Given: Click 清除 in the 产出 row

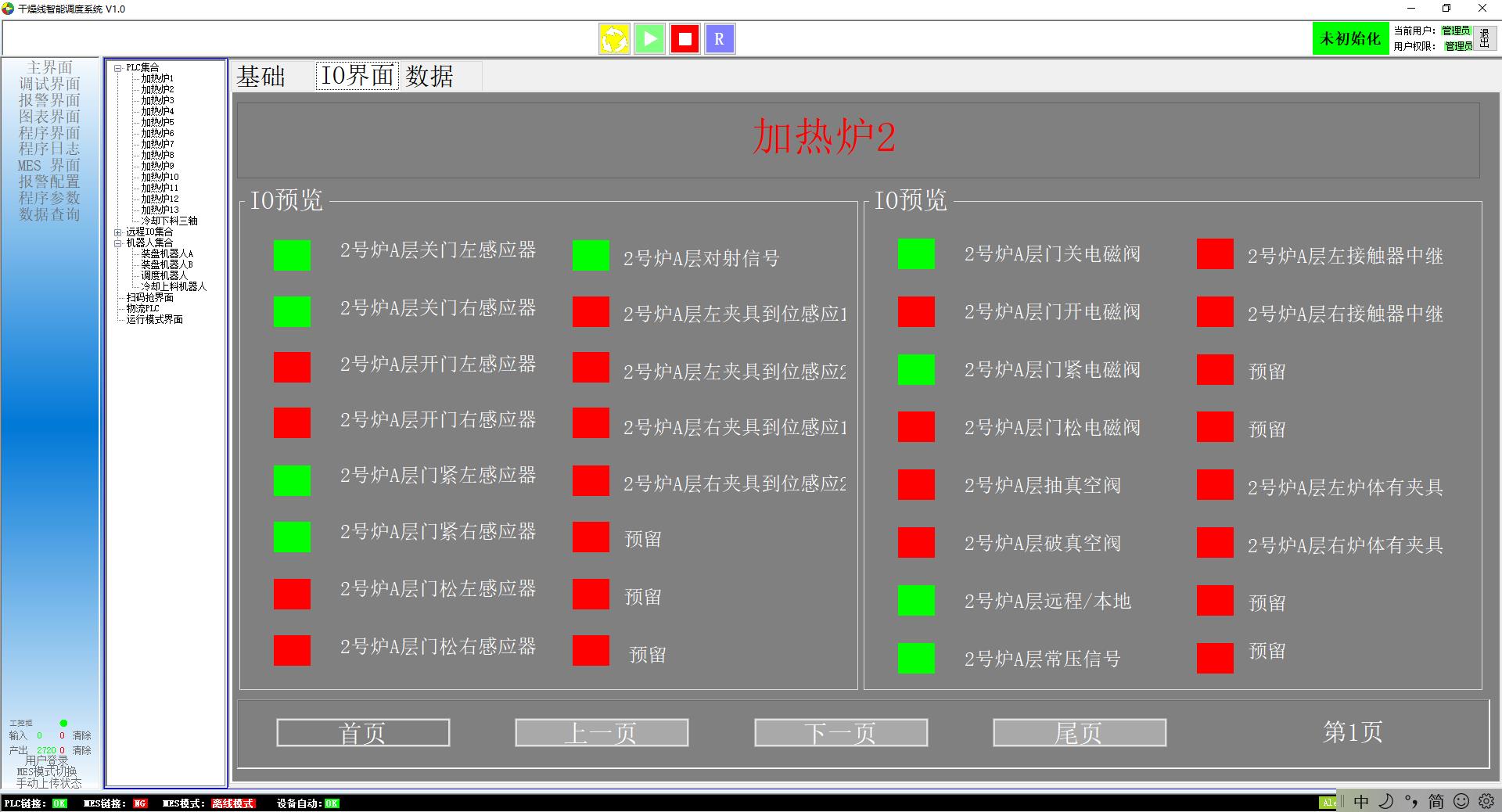Looking at the screenshot, I should pos(82,750).
